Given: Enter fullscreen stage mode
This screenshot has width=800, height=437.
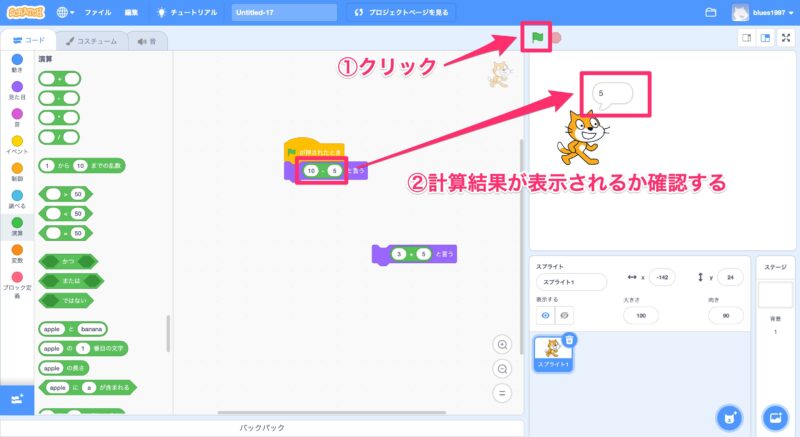Looking at the screenshot, I should 786,38.
